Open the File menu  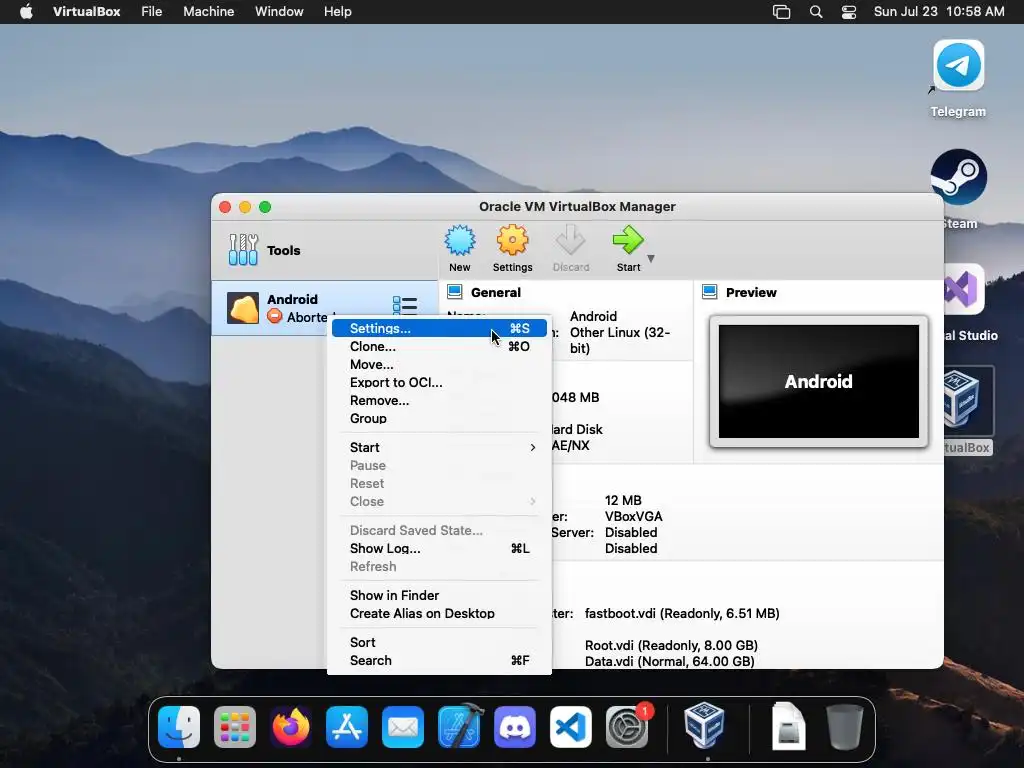(152, 12)
